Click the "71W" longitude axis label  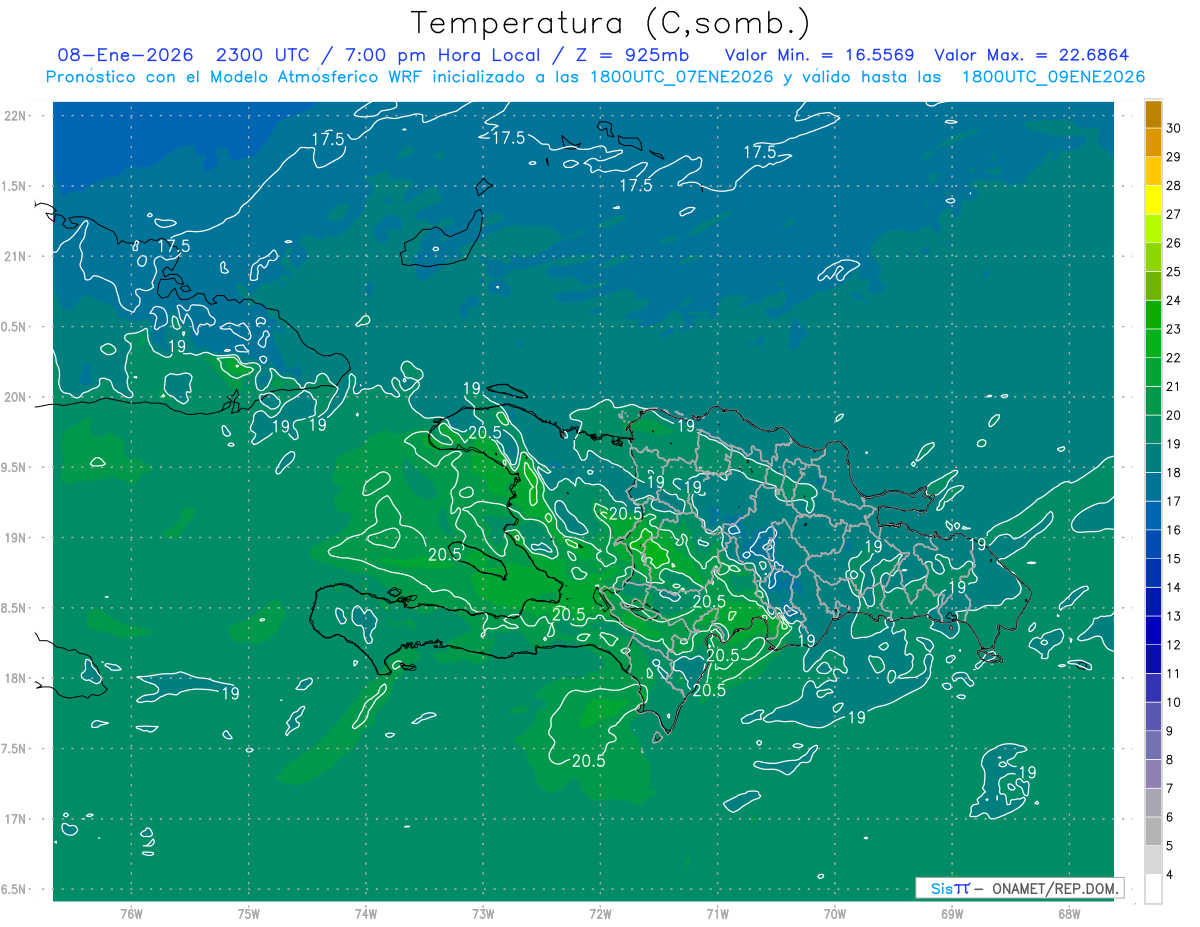[717, 913]
